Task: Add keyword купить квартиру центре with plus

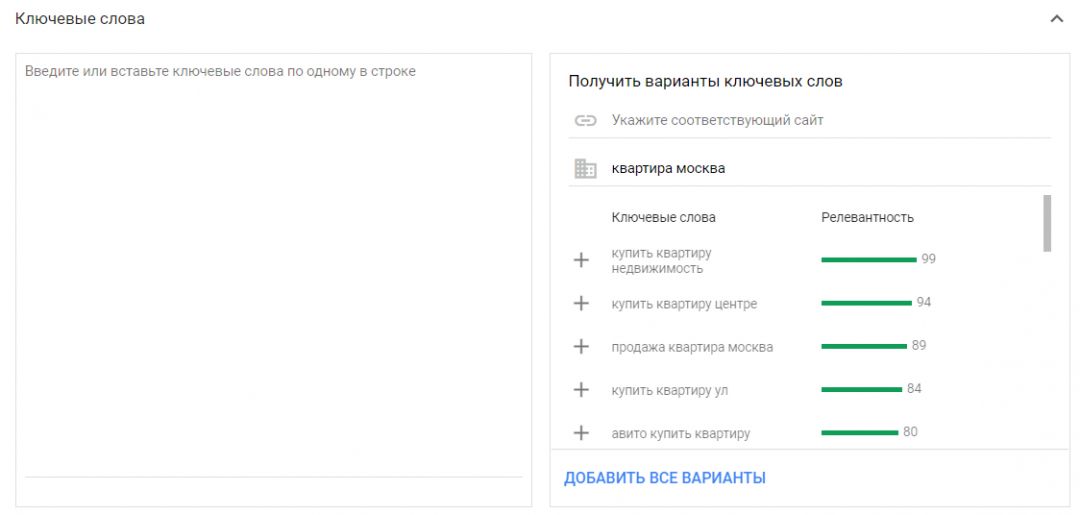Action: pyautogui.click(x=581, y=304)
